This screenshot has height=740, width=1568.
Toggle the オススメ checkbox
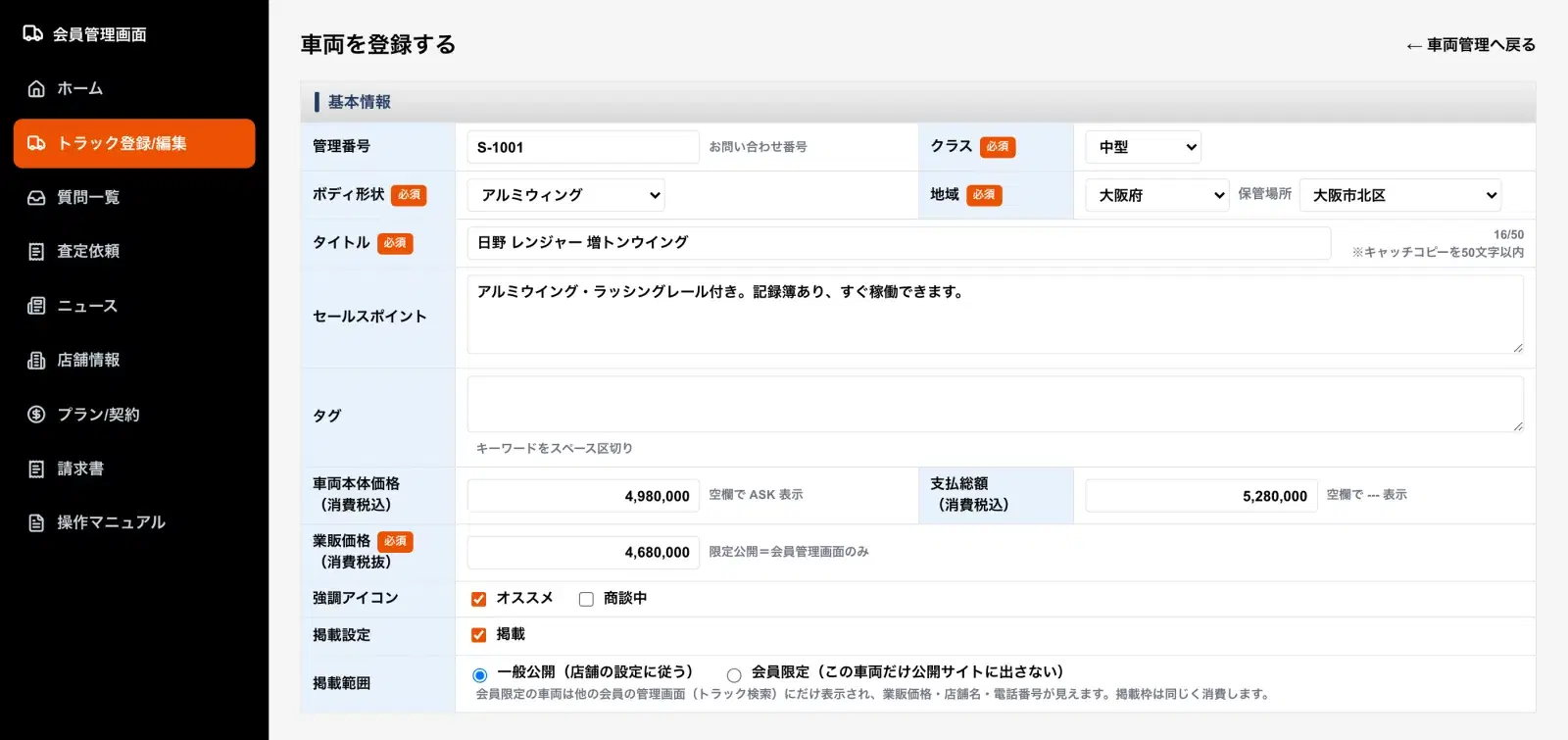click(478, 599)
